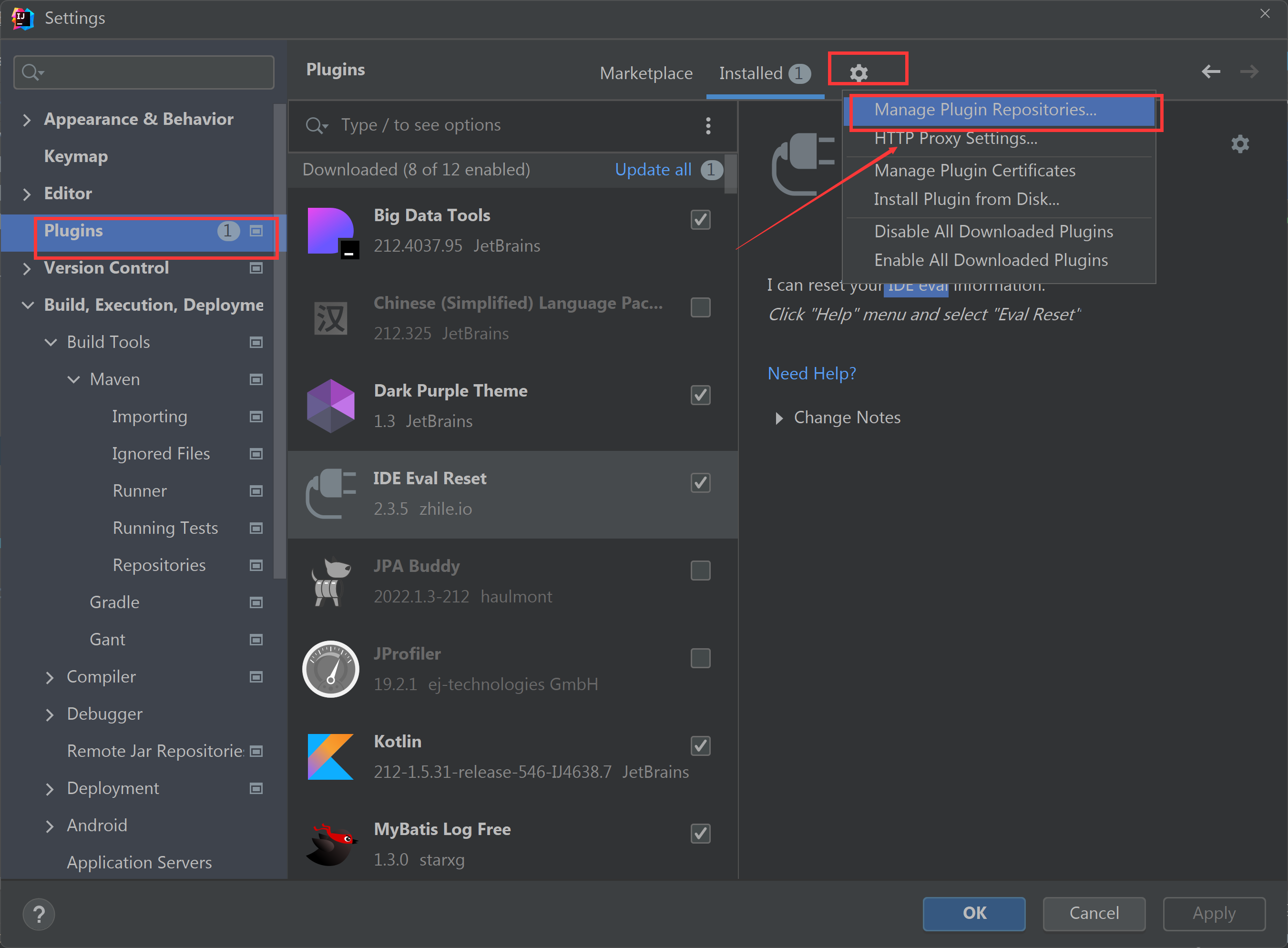Expand the Debugger node
The image size is (1288, 948).
[50, 715]
